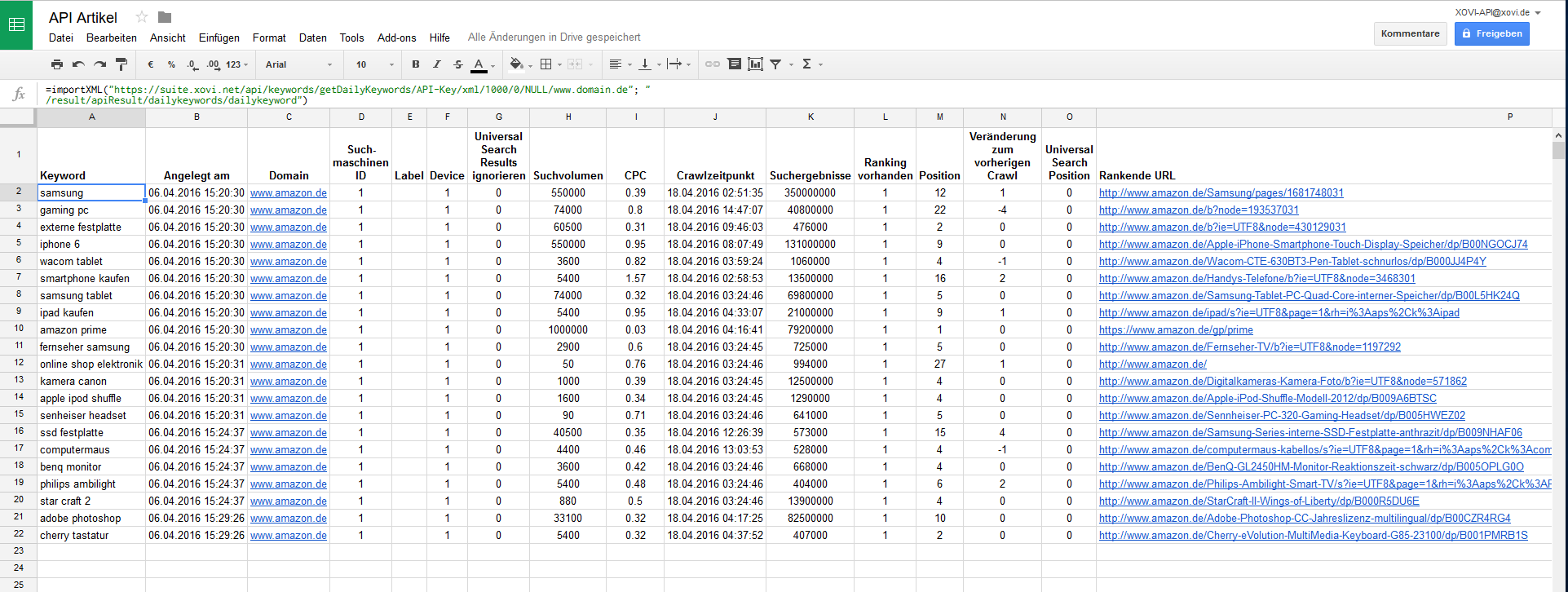The height and width of the screenshot is (592, 1568).
Task: Open the Datei menu
Action: click(x=61, y=38)
